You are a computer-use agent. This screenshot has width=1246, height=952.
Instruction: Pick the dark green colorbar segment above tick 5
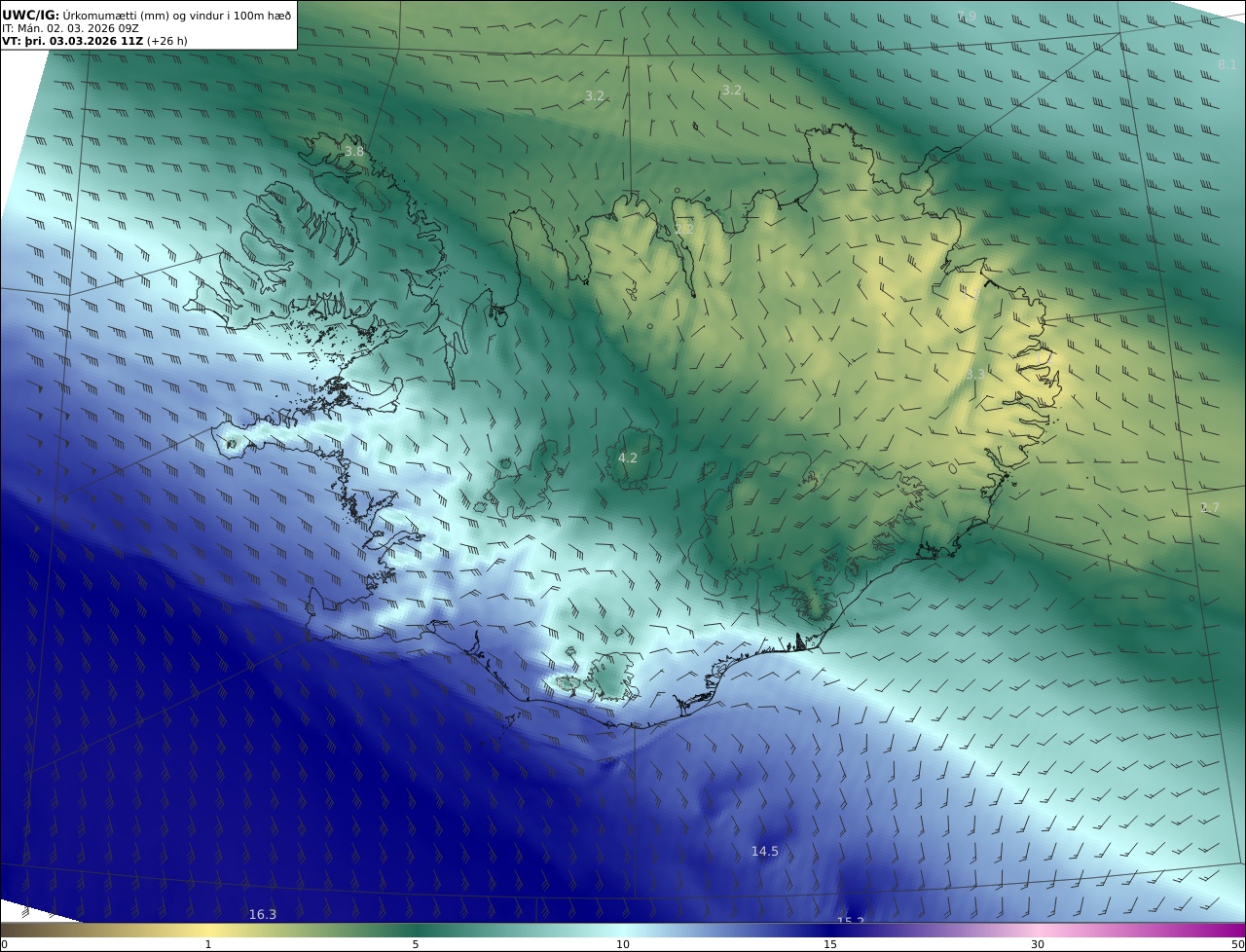click(416, 930)
